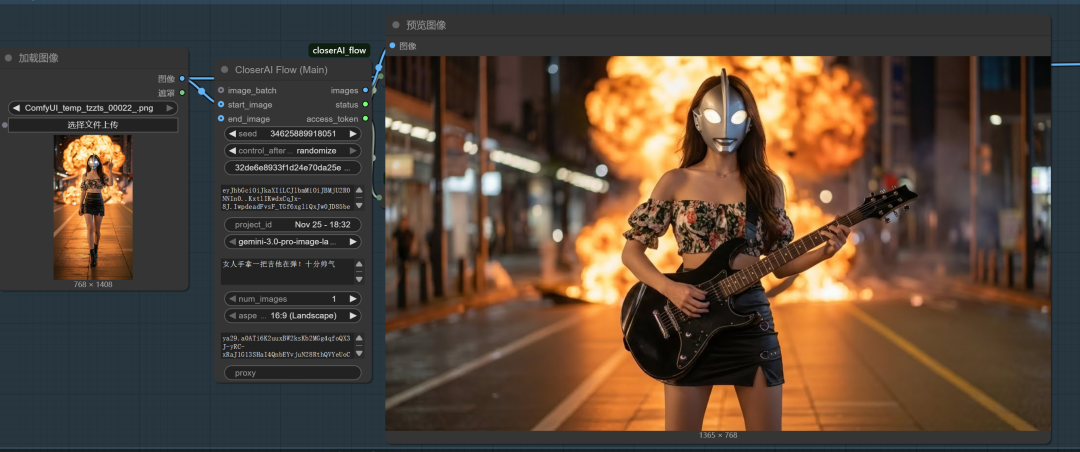Screen dimensions: 1080x452
Task: Click the proxy input field
Action: (x=292, y=372)
